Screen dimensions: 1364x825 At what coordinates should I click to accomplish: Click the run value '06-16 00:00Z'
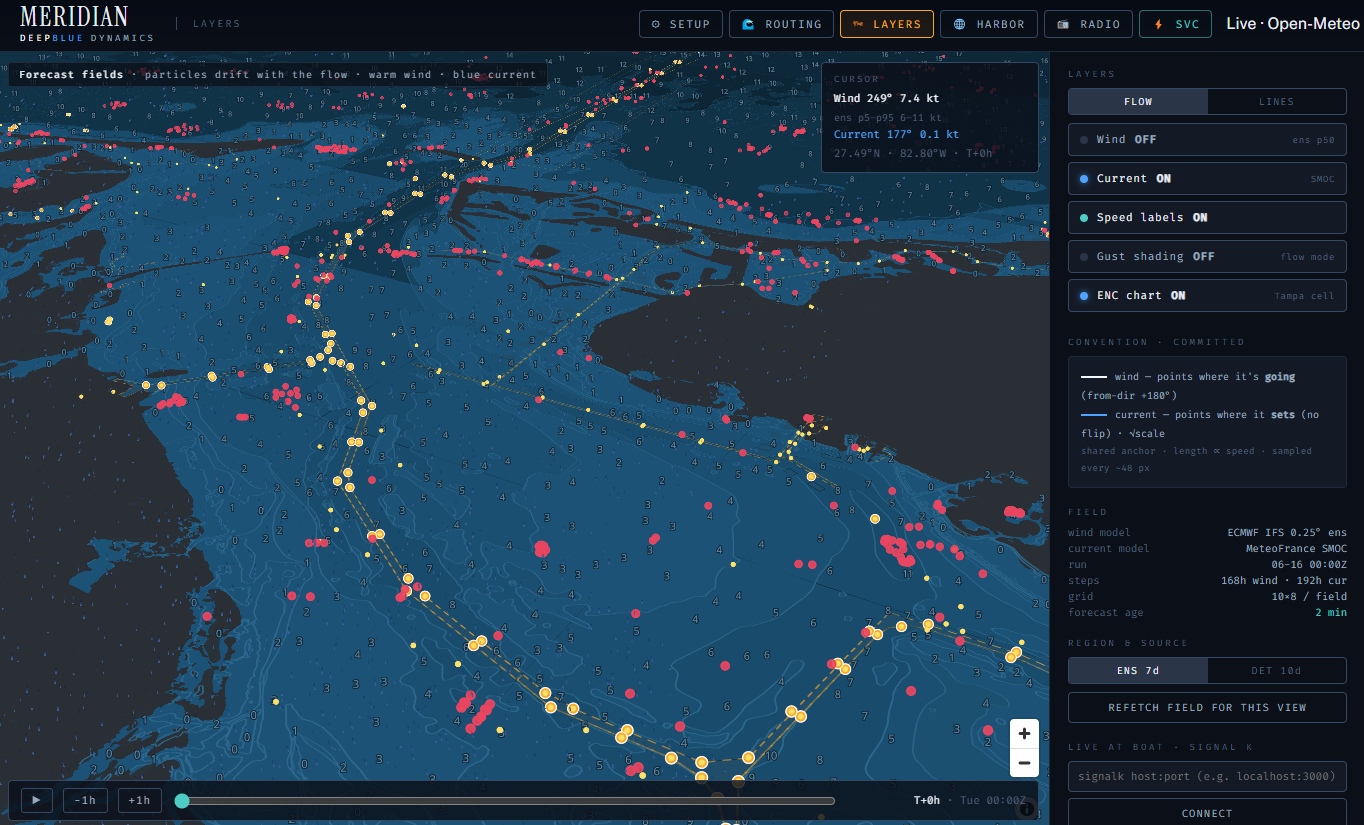[1308, 565]
